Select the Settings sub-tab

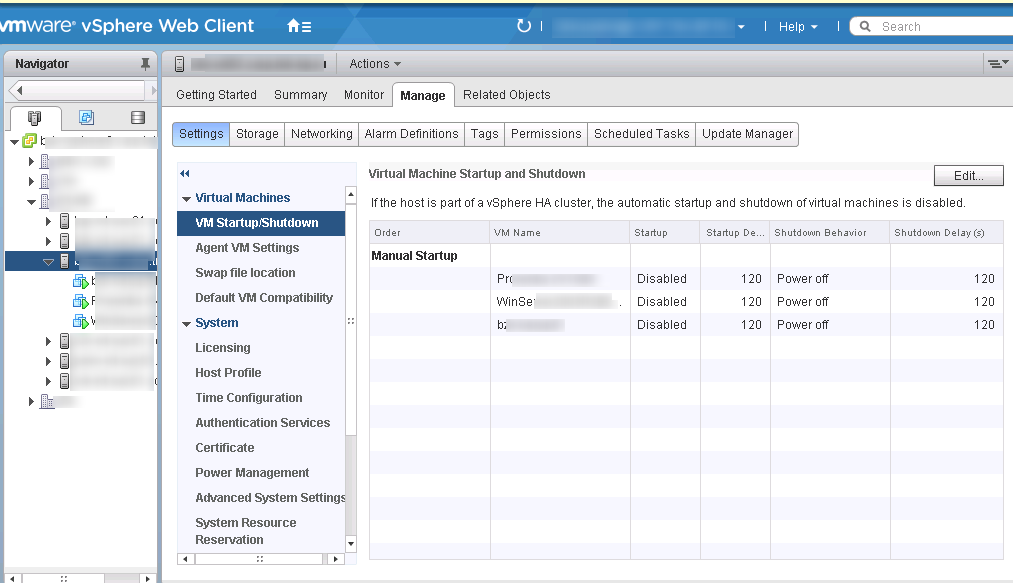tap(201, 134)
